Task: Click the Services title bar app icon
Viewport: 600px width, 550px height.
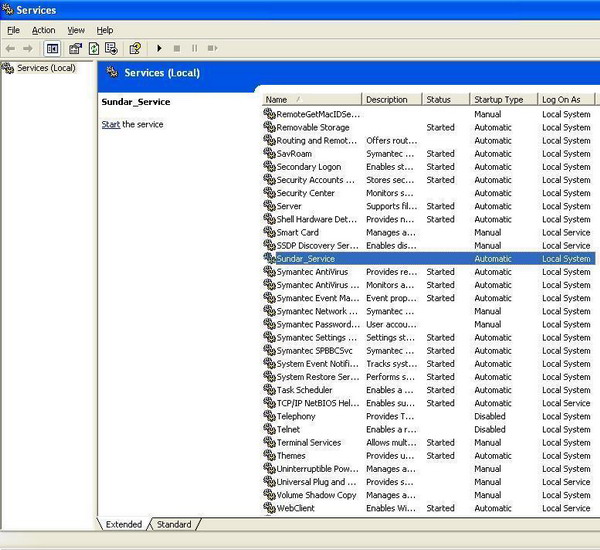Action: tap(8, 9)
